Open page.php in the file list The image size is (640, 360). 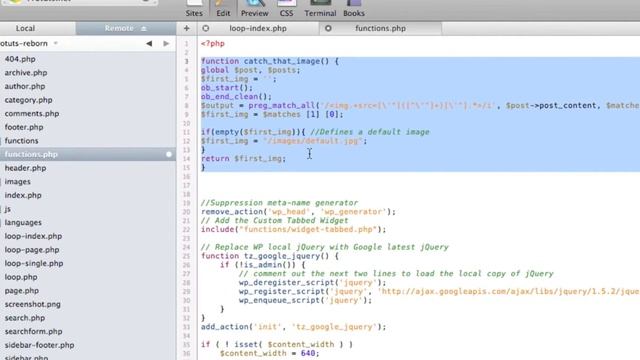coord(22,291)
